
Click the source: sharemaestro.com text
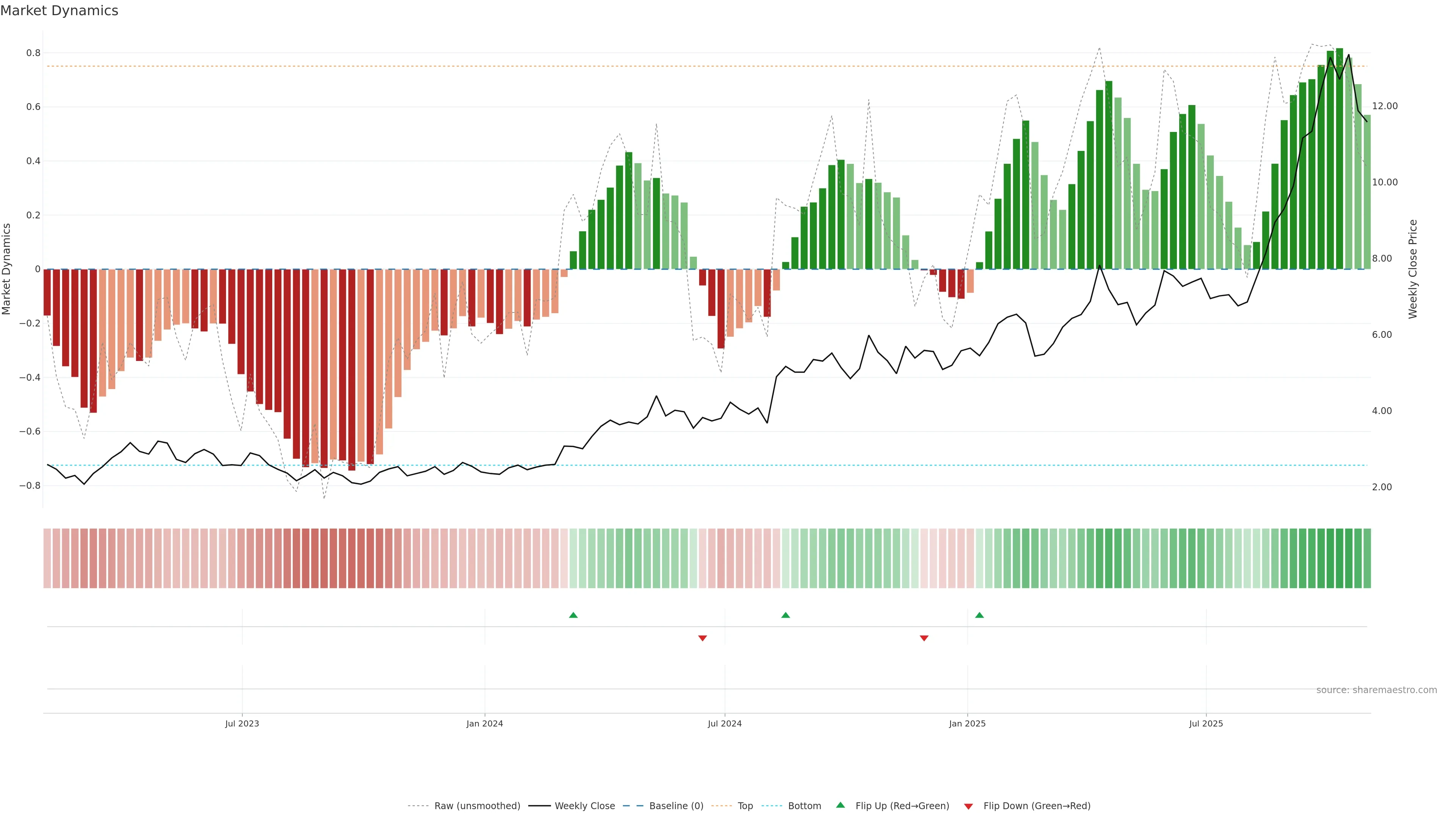click(x=1376, y=690)
